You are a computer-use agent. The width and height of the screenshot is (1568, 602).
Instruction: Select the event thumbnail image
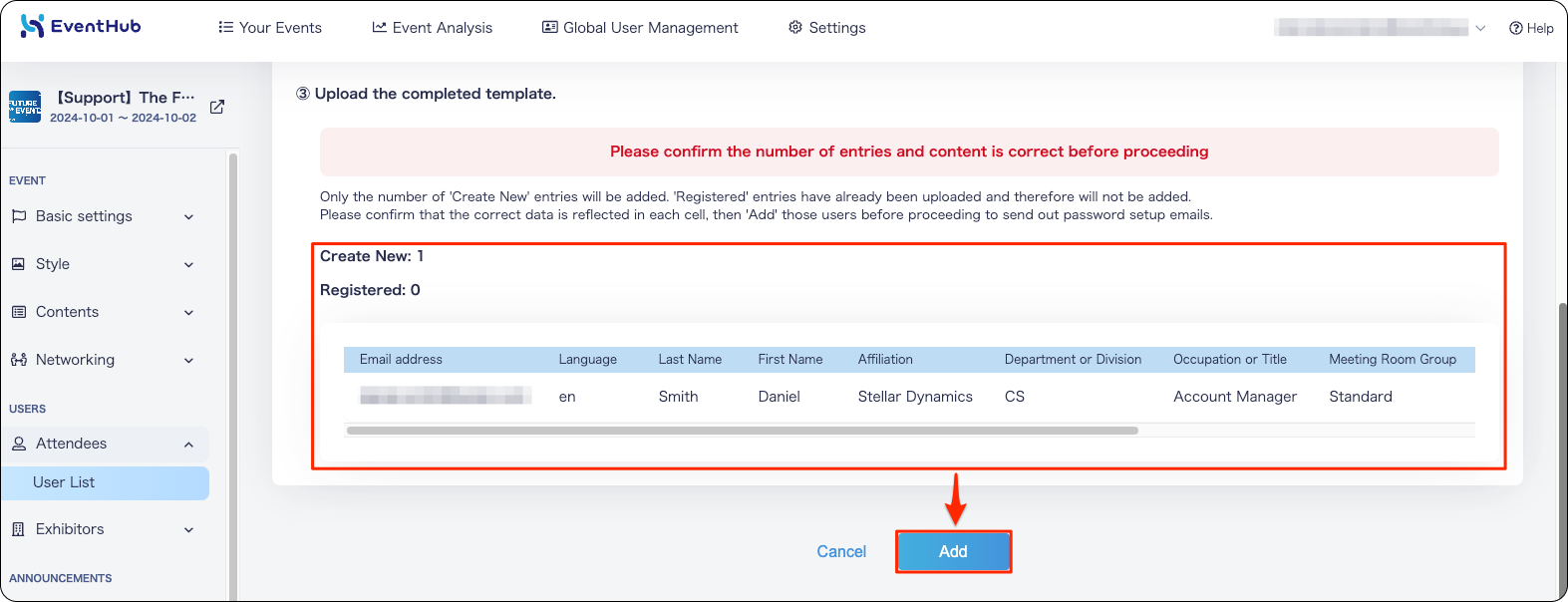coord(25,107)
